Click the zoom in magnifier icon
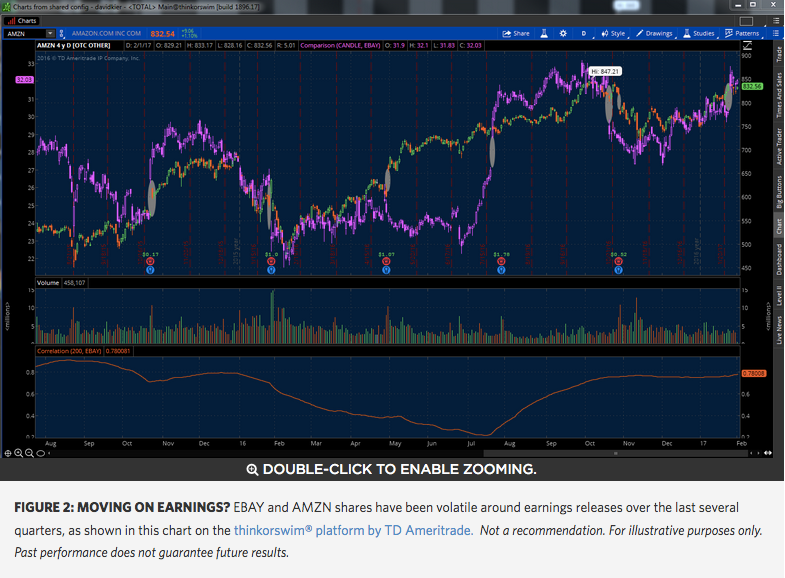Viewport: 785px width, 578px height. tap(19, 453)
